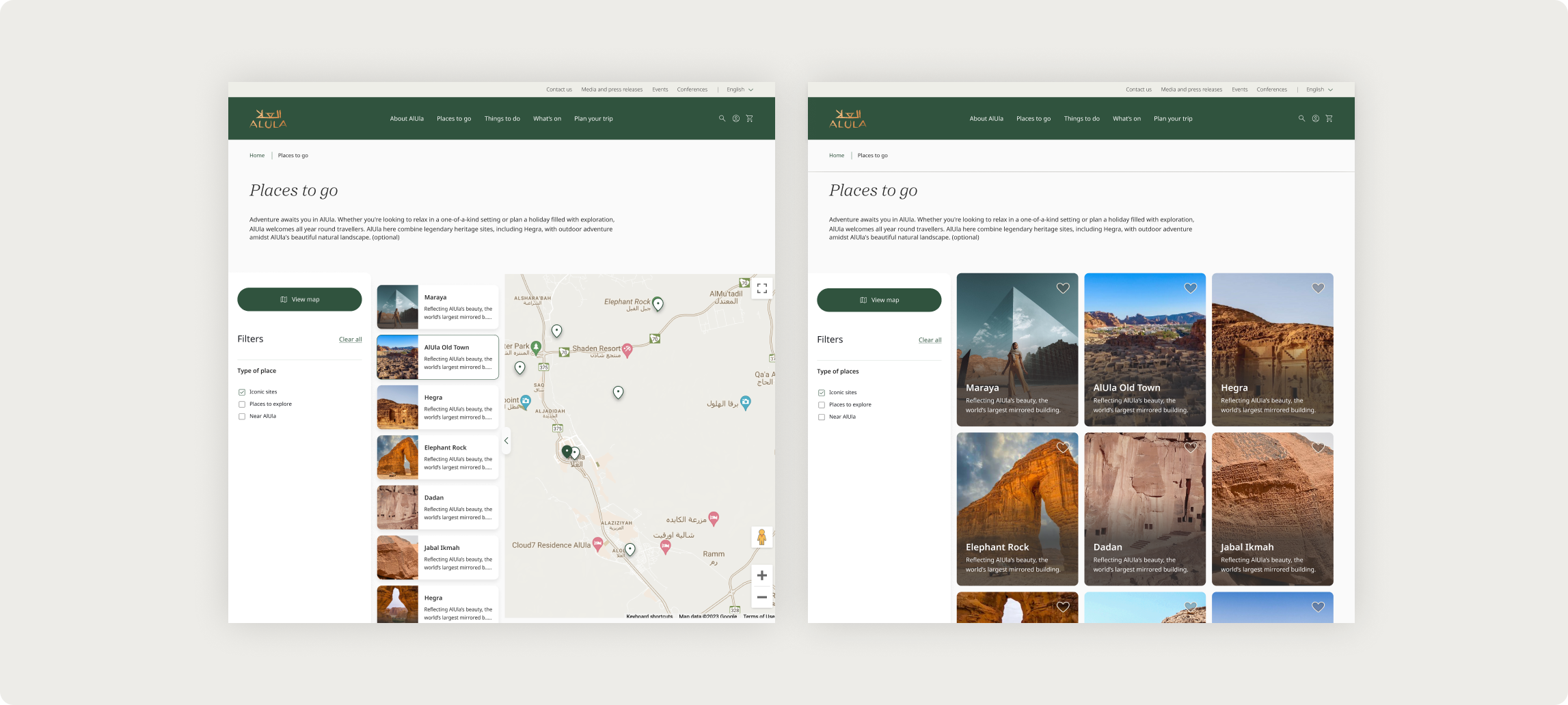The height and width of the screenshot is (705, 1568).
Task: Open English language dropdown on map view page
Action: click(x=740, y=89)
